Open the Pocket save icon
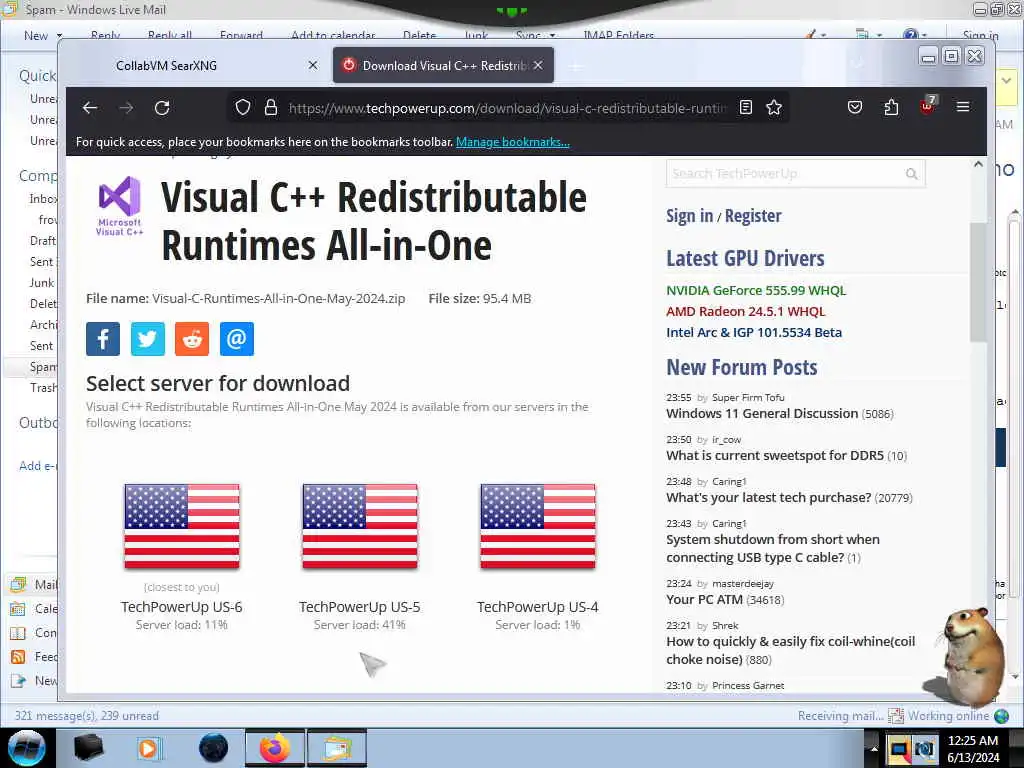The image size is (1024, 768). coord(855,107)
